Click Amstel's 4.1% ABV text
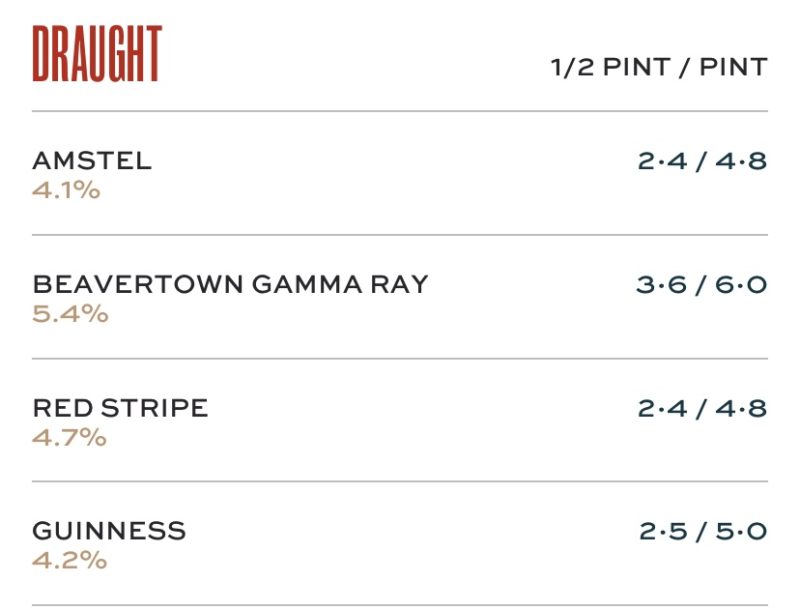The image size is (800, 610). click(66, 190)
